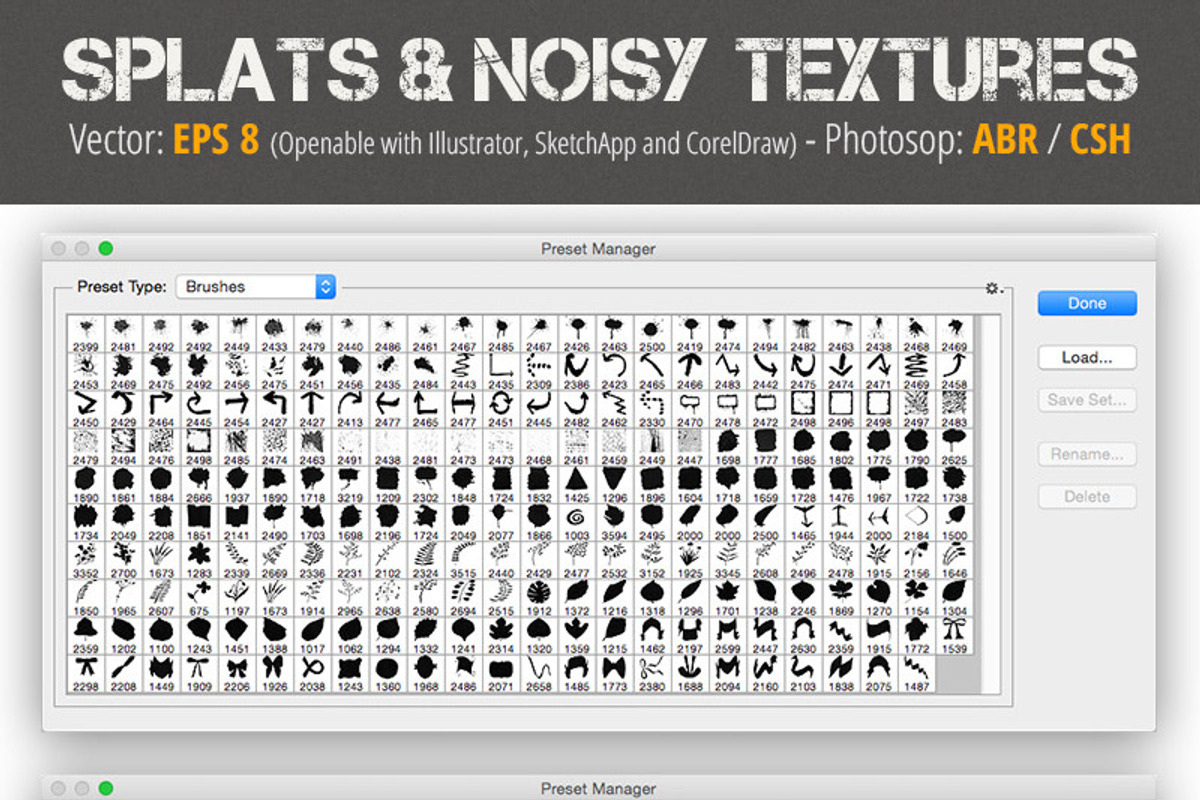Select plant brush labeled 3345
Viewport: 1200px width, 800px height.
click(728, 560)
